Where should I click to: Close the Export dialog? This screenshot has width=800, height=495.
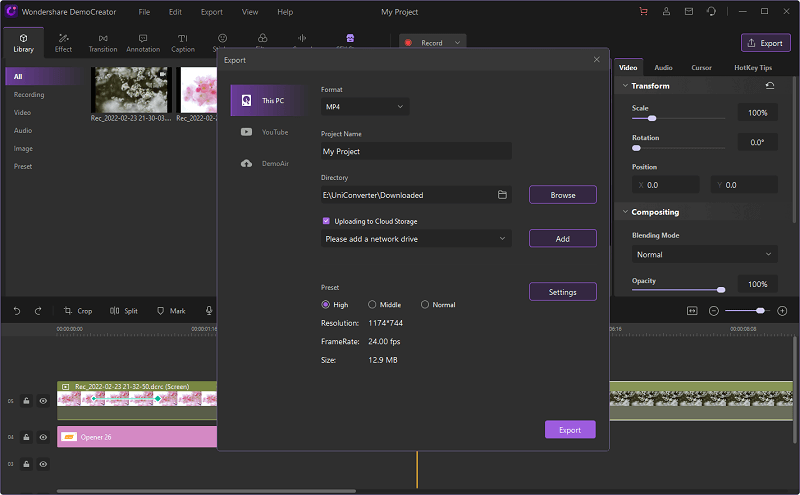coord(596,60)
